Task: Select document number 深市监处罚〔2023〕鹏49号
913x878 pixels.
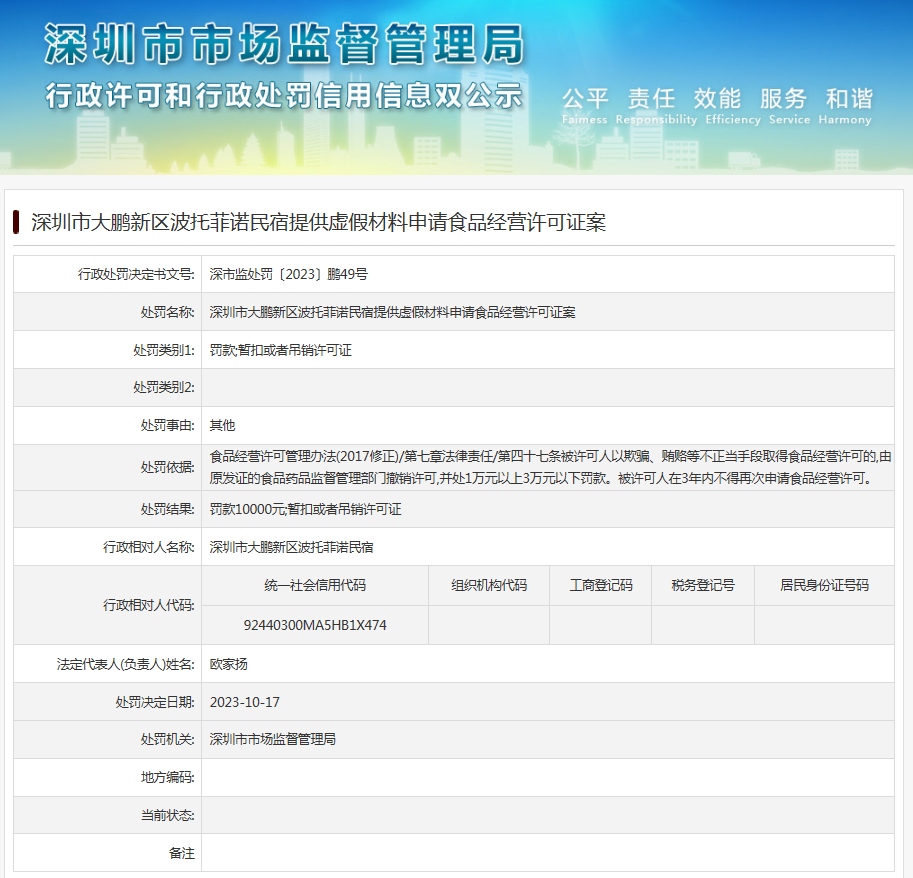Action: (288, 274)
